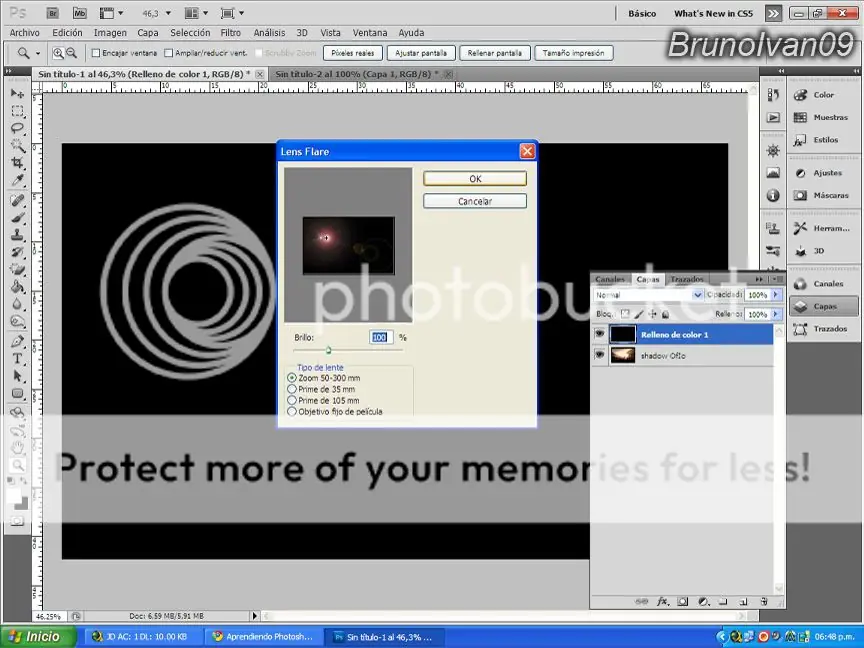Open the Máscaras panel
Viewport: 864px width, 648px height.
point(823,196)
